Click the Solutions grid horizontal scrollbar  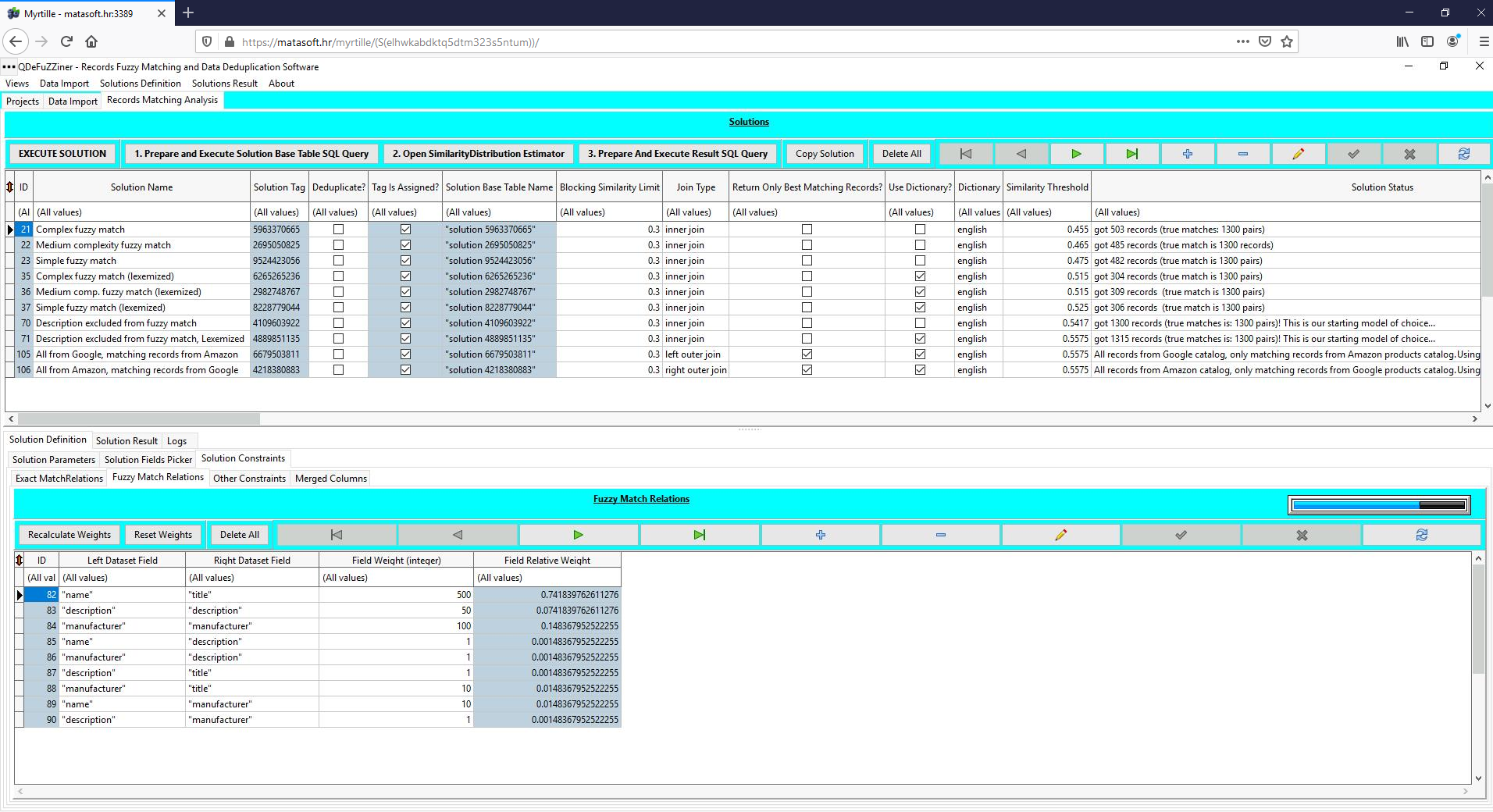click(x=139, y=419)
